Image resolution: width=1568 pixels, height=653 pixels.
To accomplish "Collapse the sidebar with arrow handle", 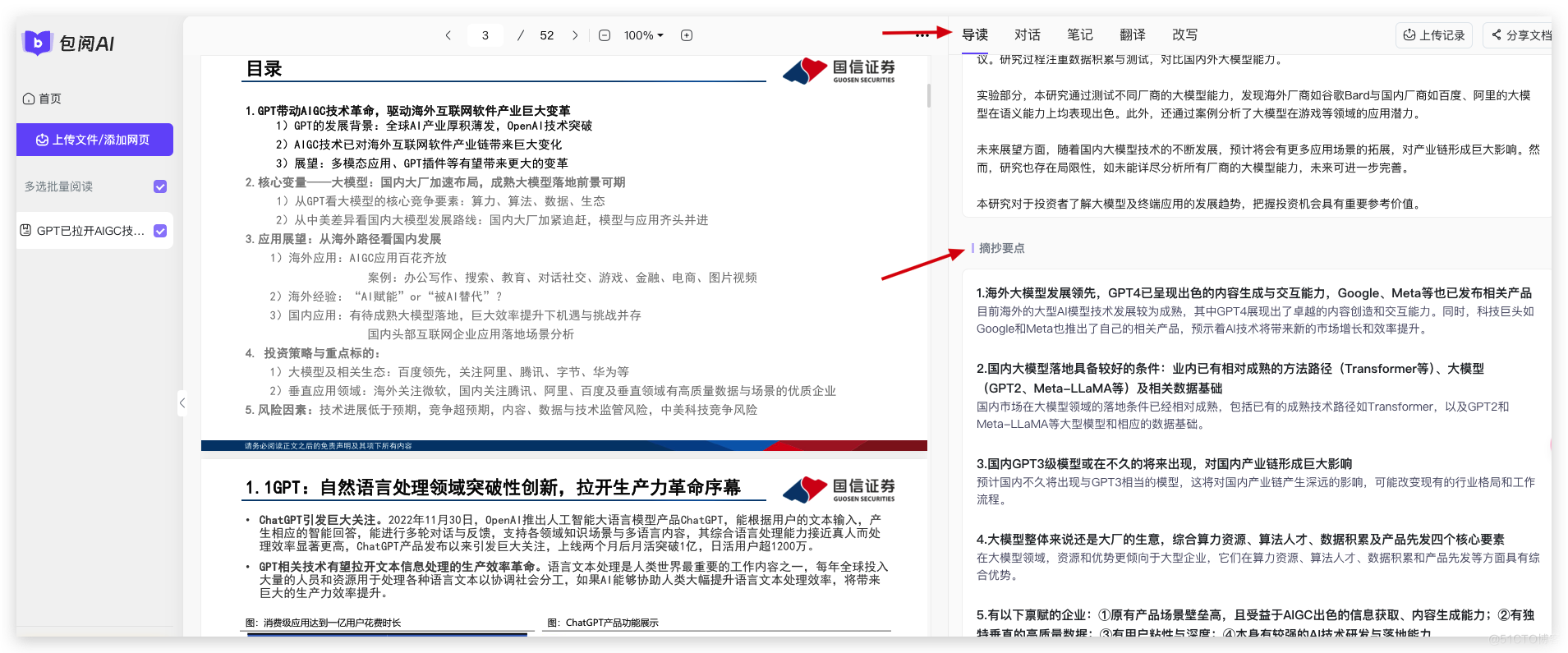I will pyautogui.click(x=182, y=402).
